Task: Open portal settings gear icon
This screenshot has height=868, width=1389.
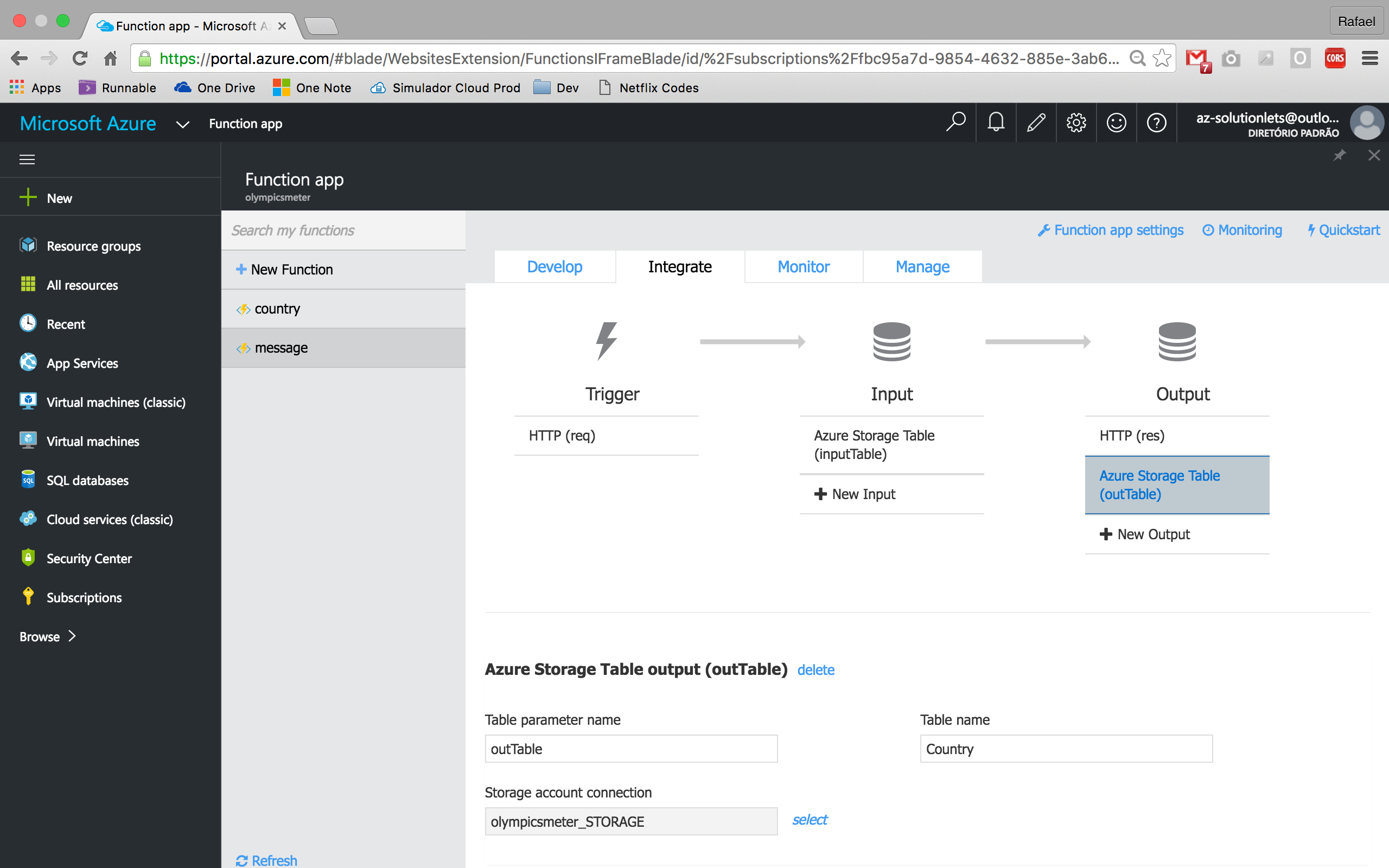Action: click(1076, 122)
